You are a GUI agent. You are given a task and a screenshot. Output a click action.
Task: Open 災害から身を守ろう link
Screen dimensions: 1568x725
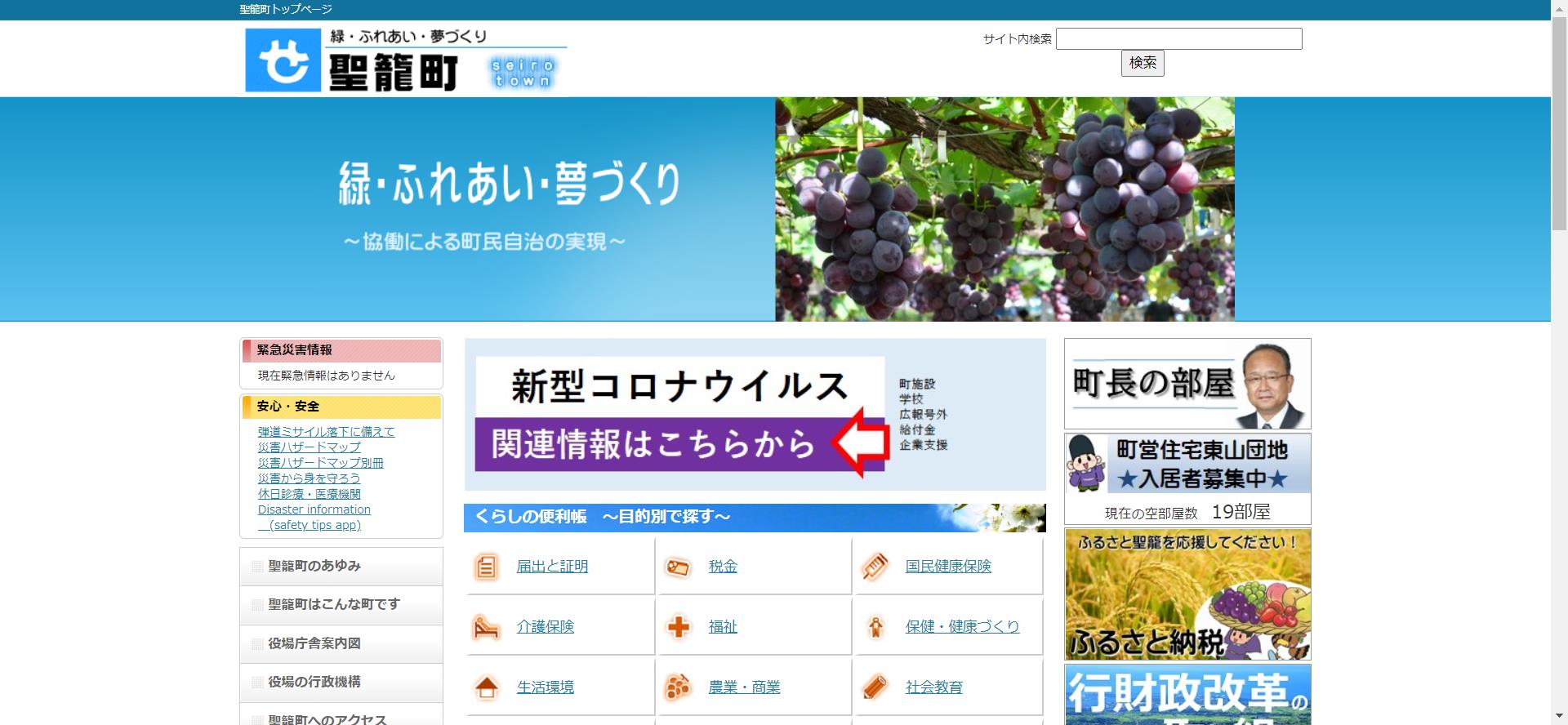pyautogui.click(x=309, y=478)
